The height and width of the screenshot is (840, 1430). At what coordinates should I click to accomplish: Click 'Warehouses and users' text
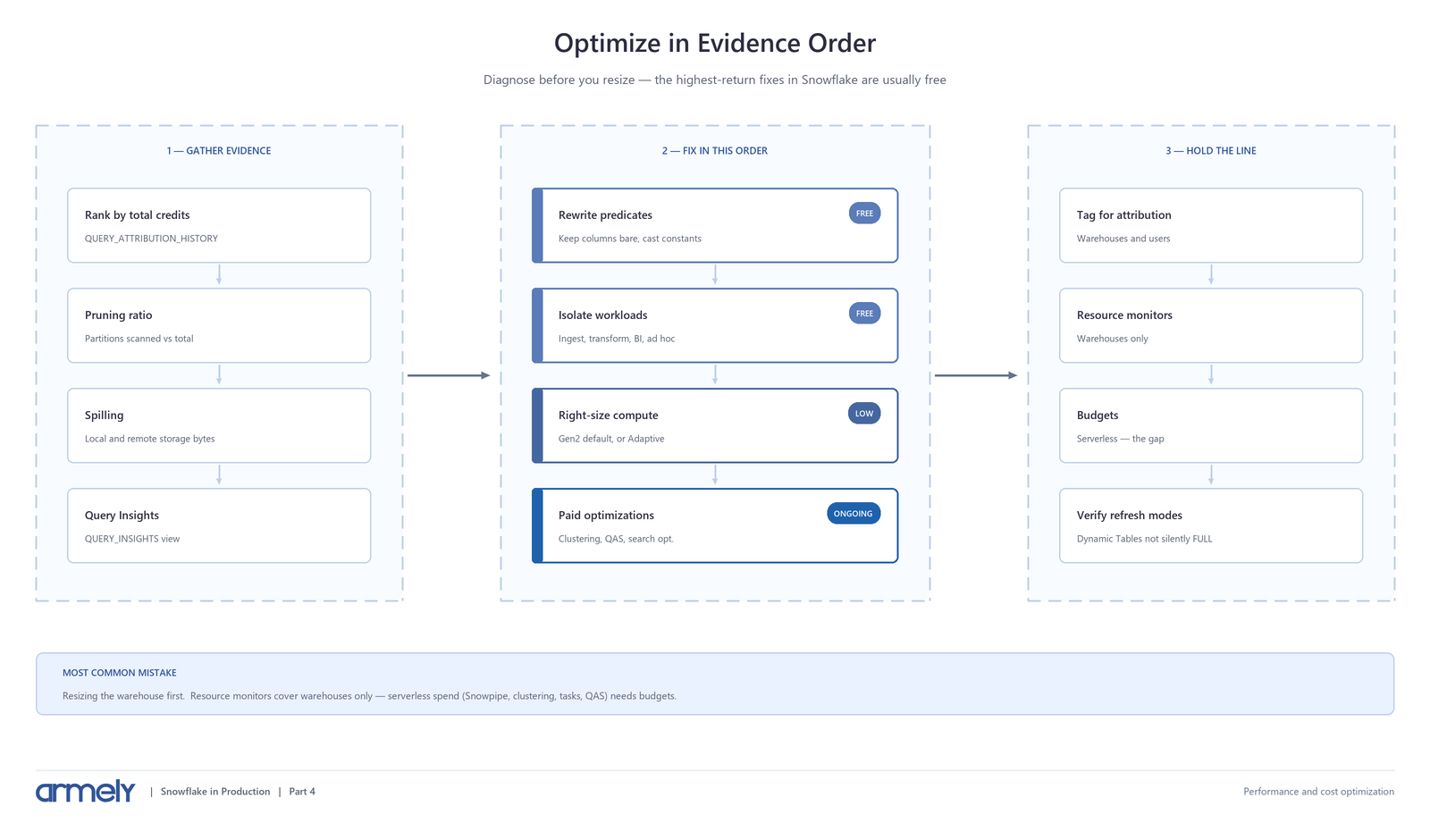[x=1123, y=239]
